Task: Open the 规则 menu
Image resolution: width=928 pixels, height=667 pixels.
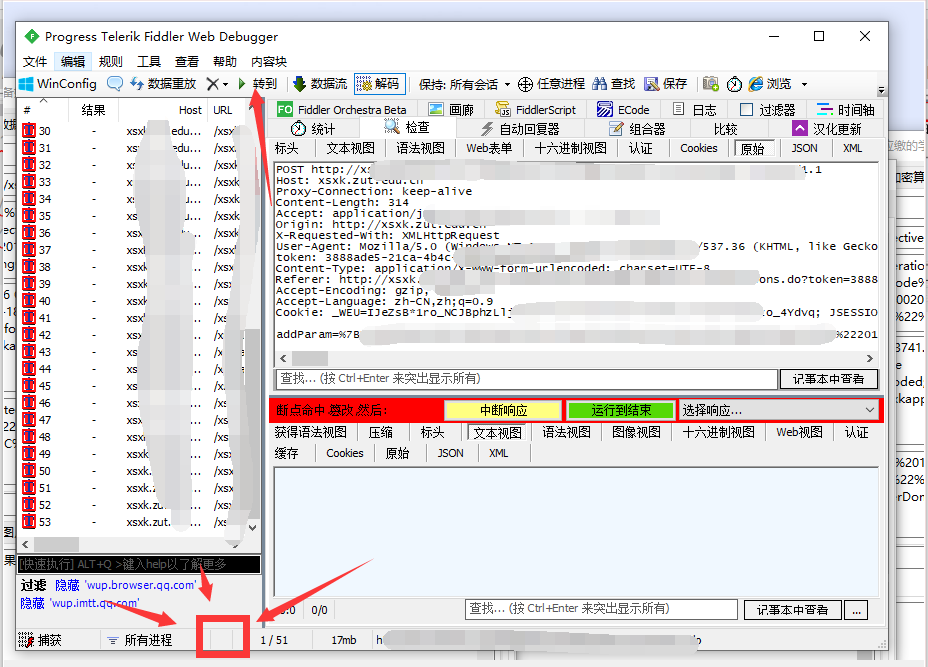Action: (x=111, y=62)
